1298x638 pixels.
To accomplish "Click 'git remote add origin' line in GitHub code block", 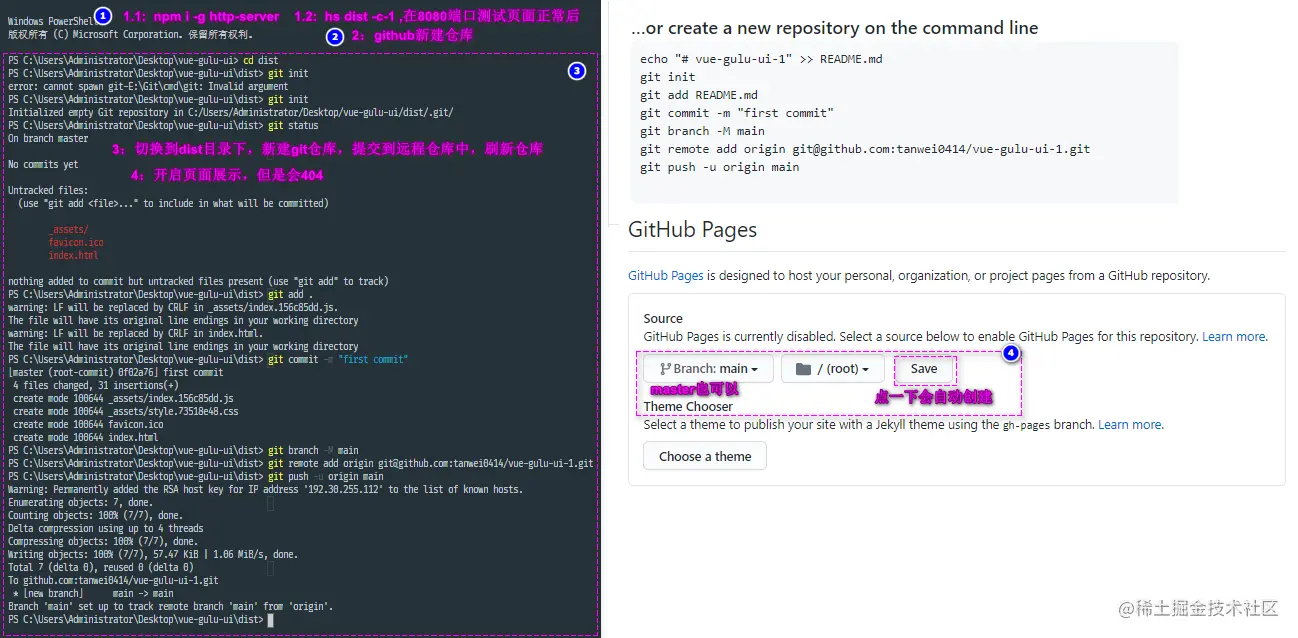I will 865,149.
